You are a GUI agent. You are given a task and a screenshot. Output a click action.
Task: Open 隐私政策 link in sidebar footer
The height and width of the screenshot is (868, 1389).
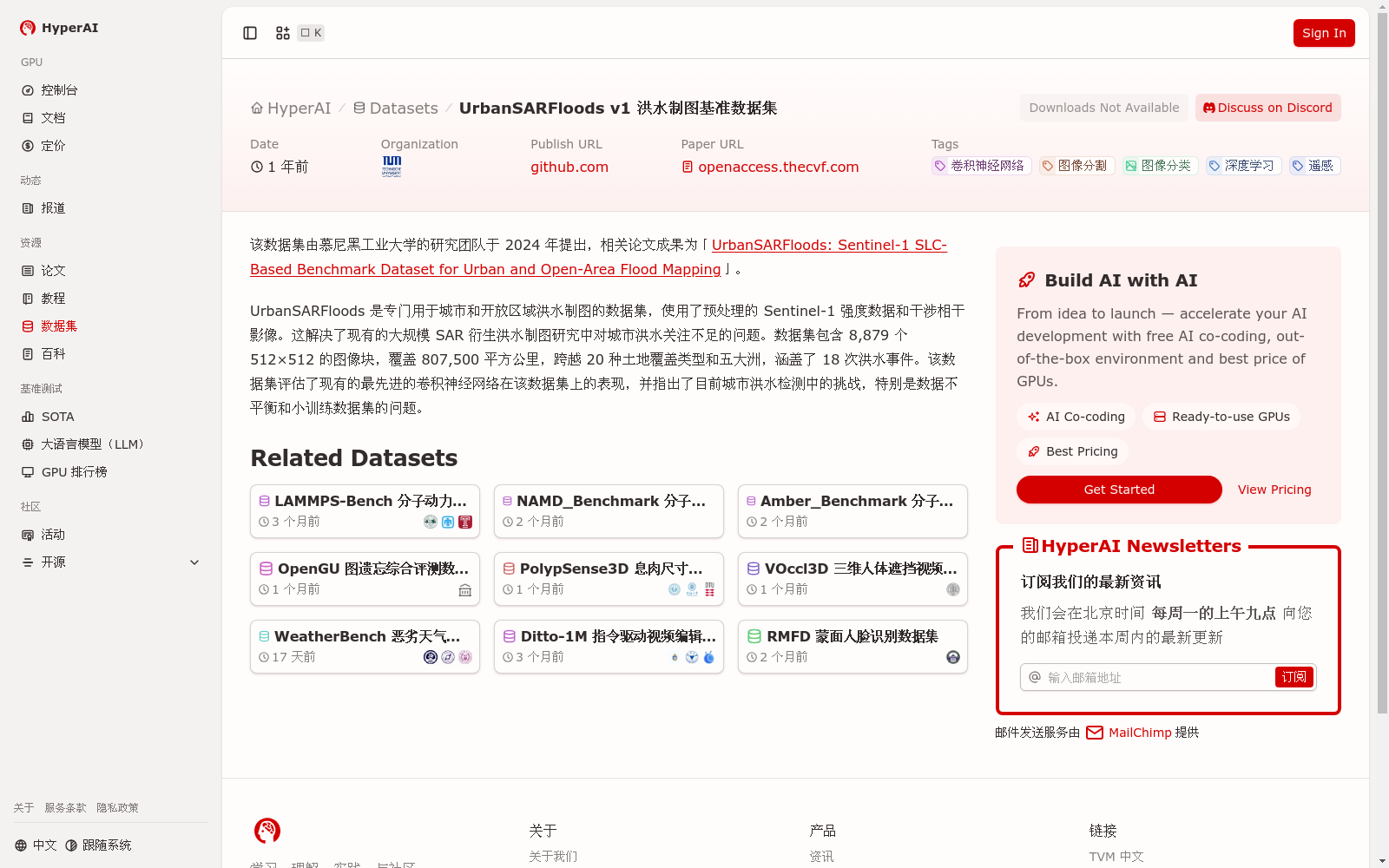[x=118, y=808]
